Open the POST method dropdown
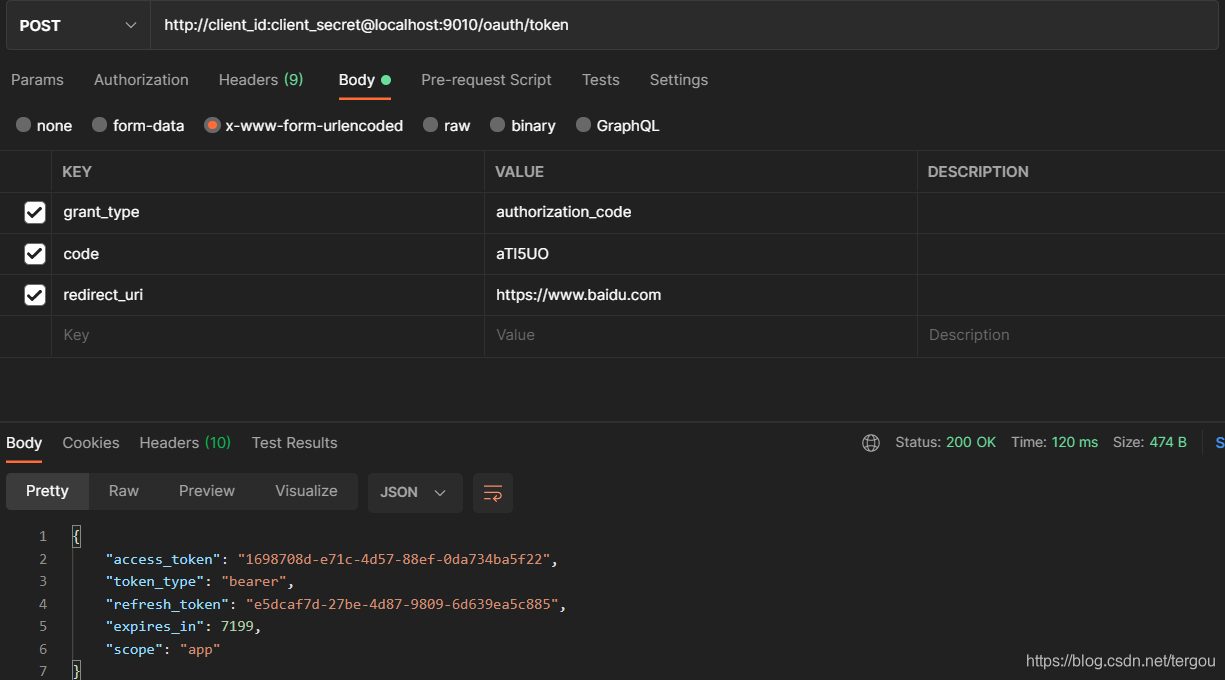Viewport: 1225px width, 680px height. [x=78, y=25]
